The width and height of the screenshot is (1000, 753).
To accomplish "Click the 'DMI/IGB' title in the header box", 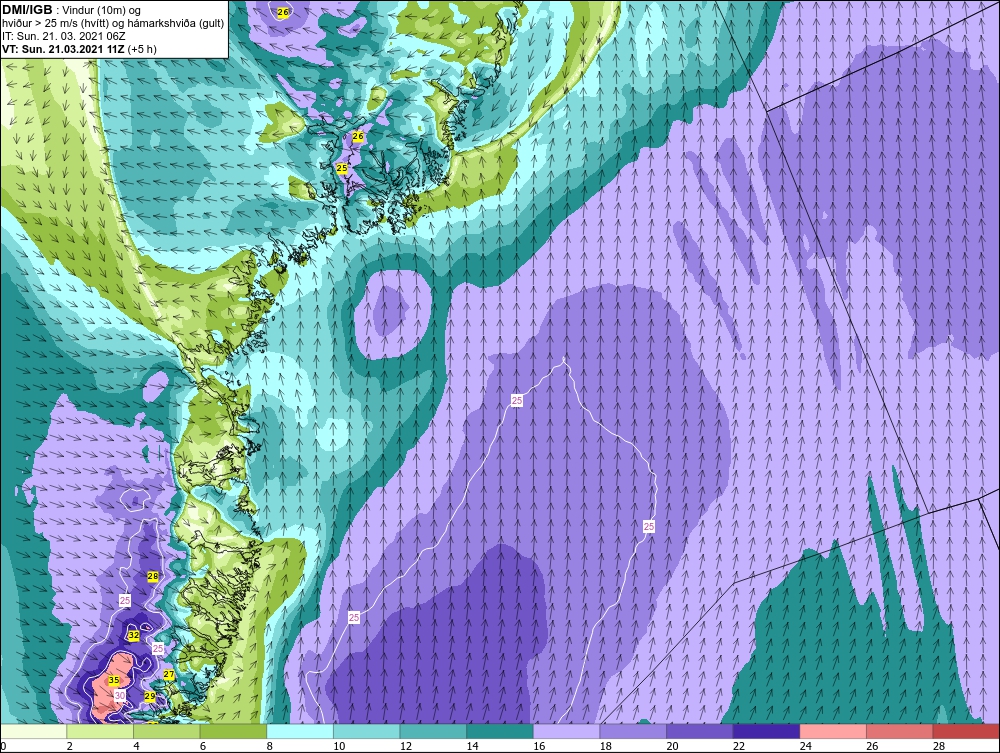I will (27, 10).
